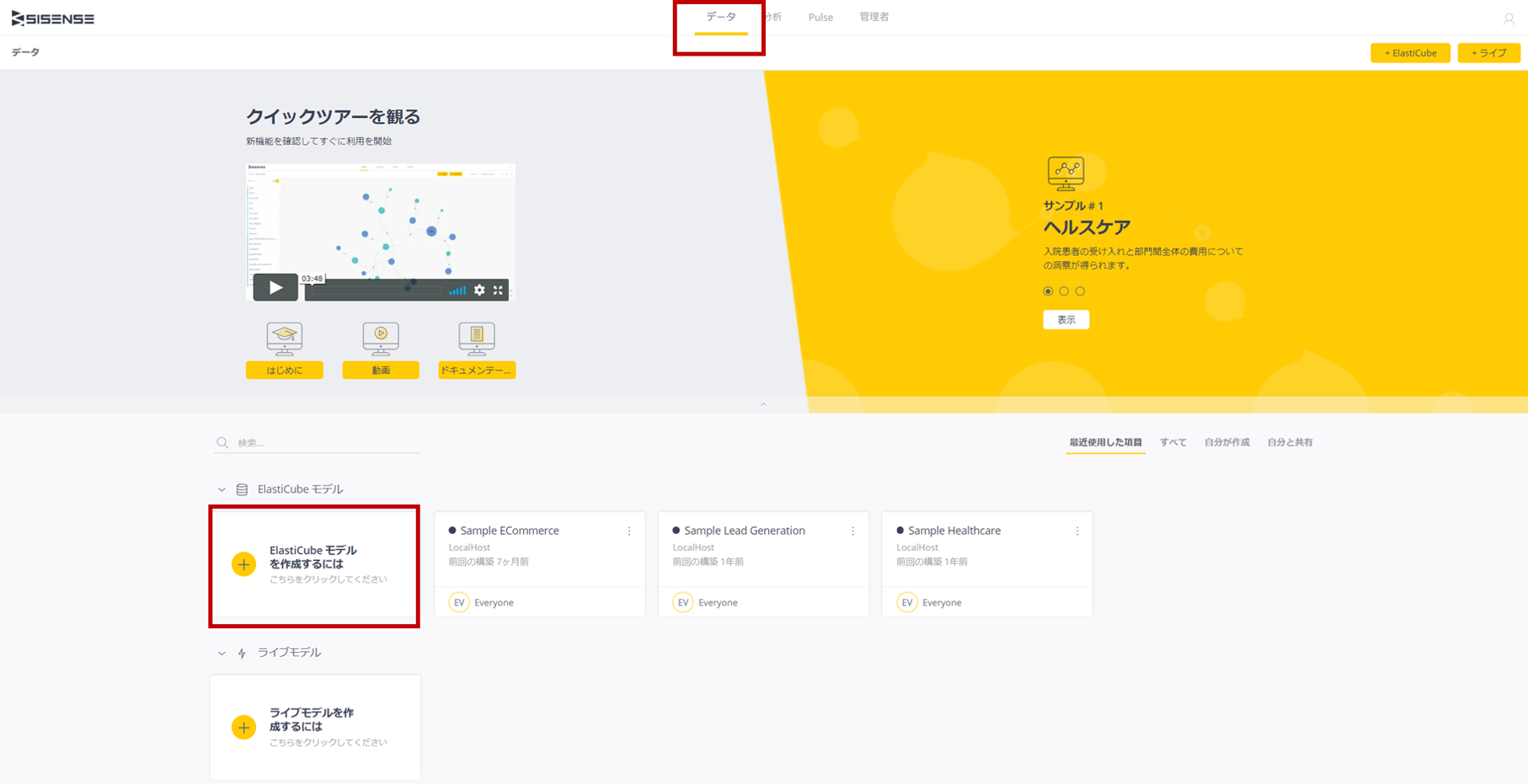Open Sample ECommerce options menu
Image resolution: width=1528 pixels, height=784 pixels.
click(629, 531)
